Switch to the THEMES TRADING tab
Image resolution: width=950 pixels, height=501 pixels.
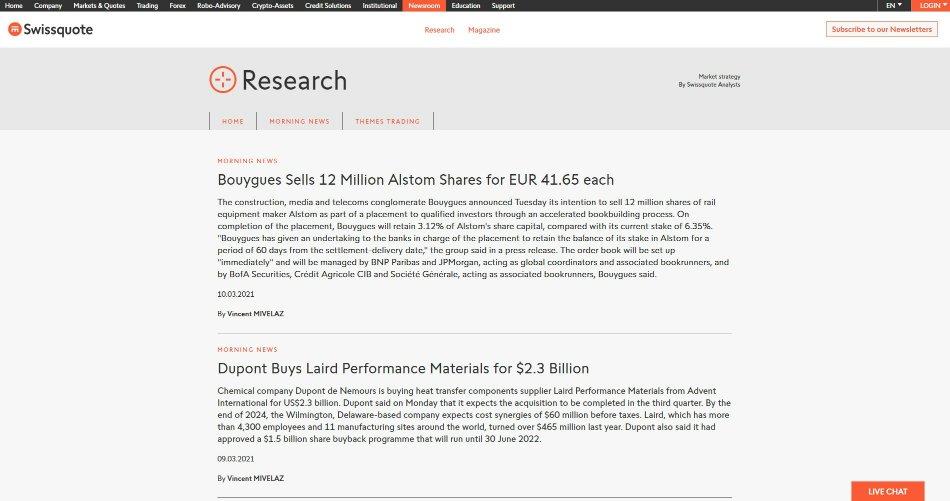pyautogui.click(x=388, y=121)
